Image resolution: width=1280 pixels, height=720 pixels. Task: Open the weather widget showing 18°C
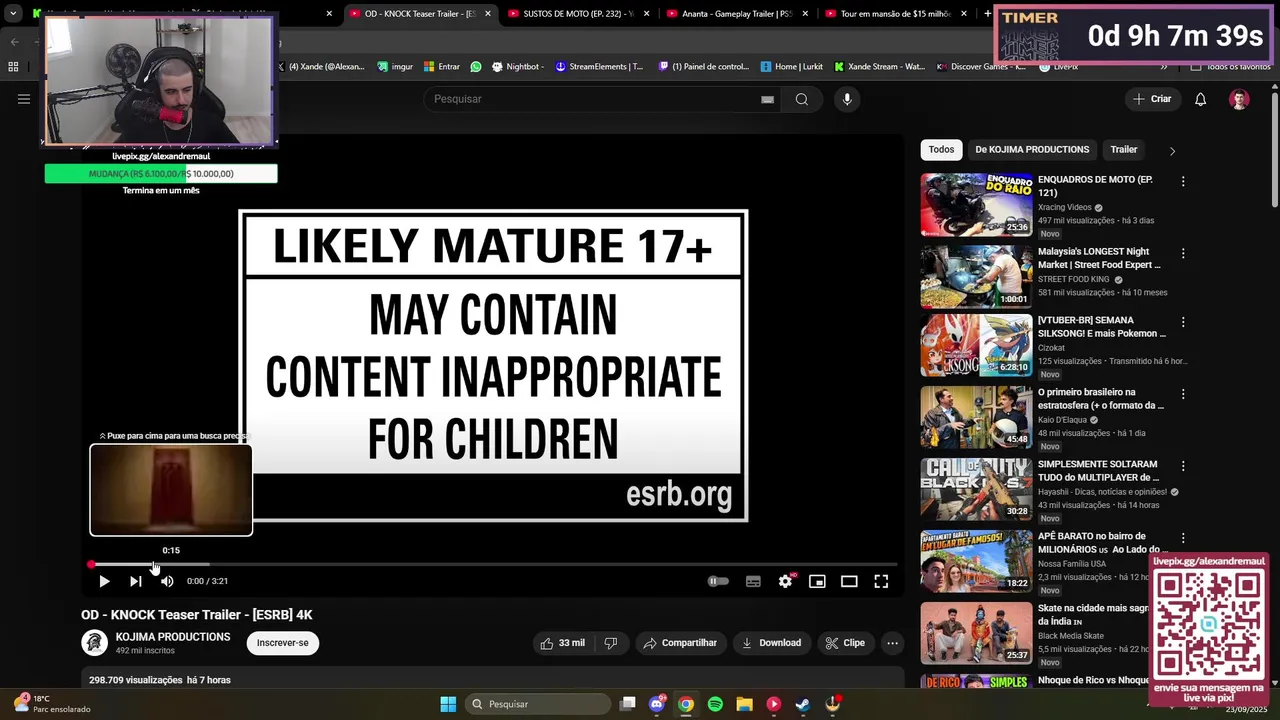(52, 704)
